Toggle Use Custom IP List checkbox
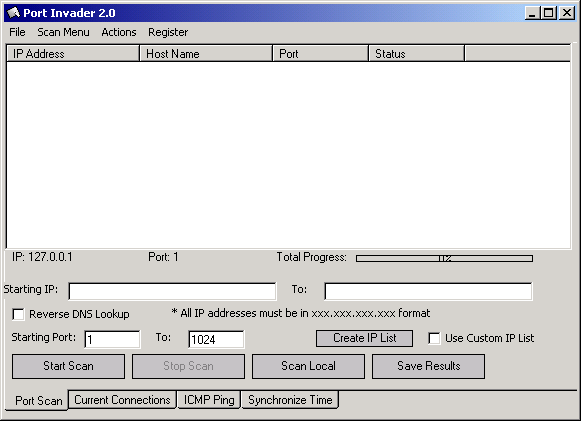The width and height of the screenshot is (581, 421). point(434,338)
